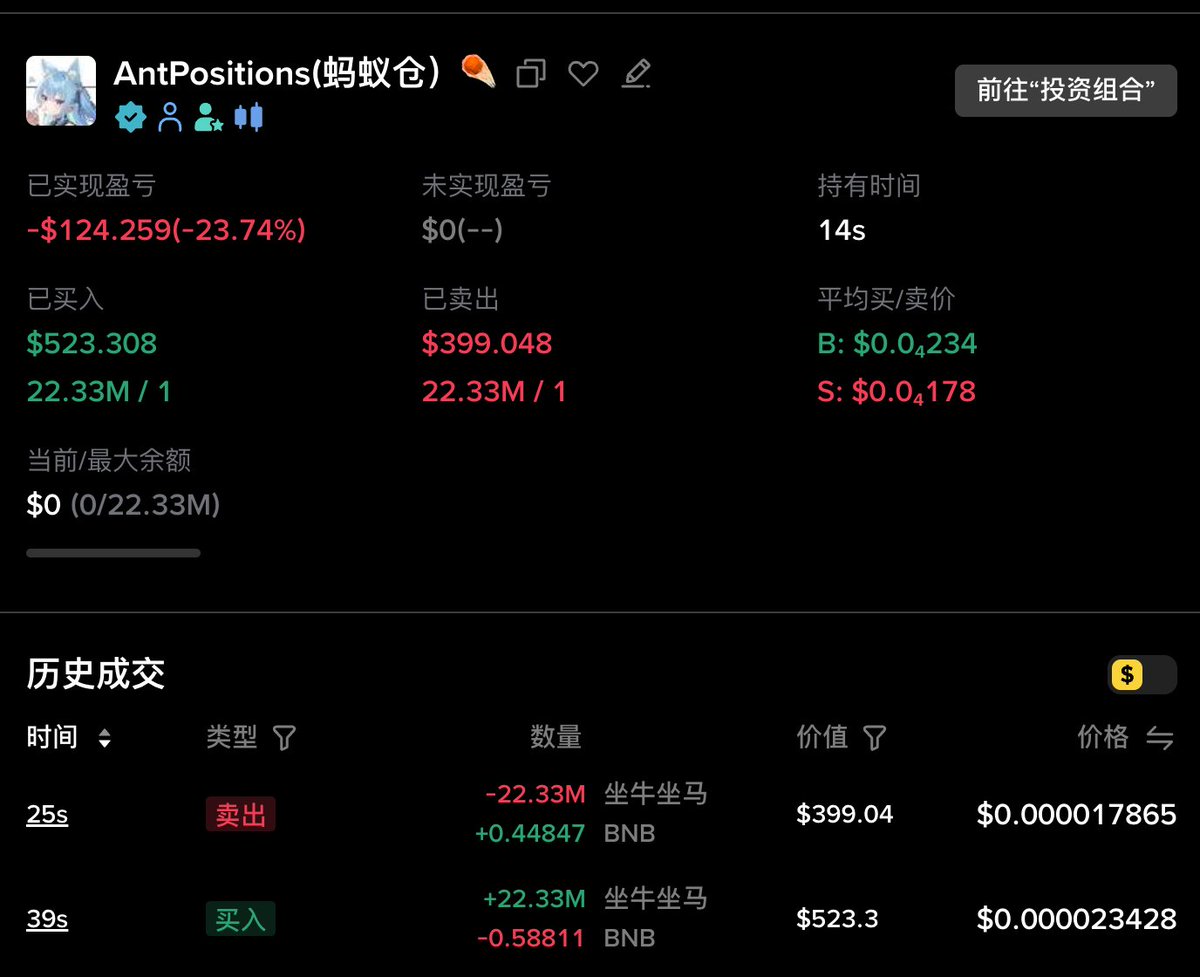Click holding time value 14s
Screen dimensions: 1200x977
click(x=842, y=231)
